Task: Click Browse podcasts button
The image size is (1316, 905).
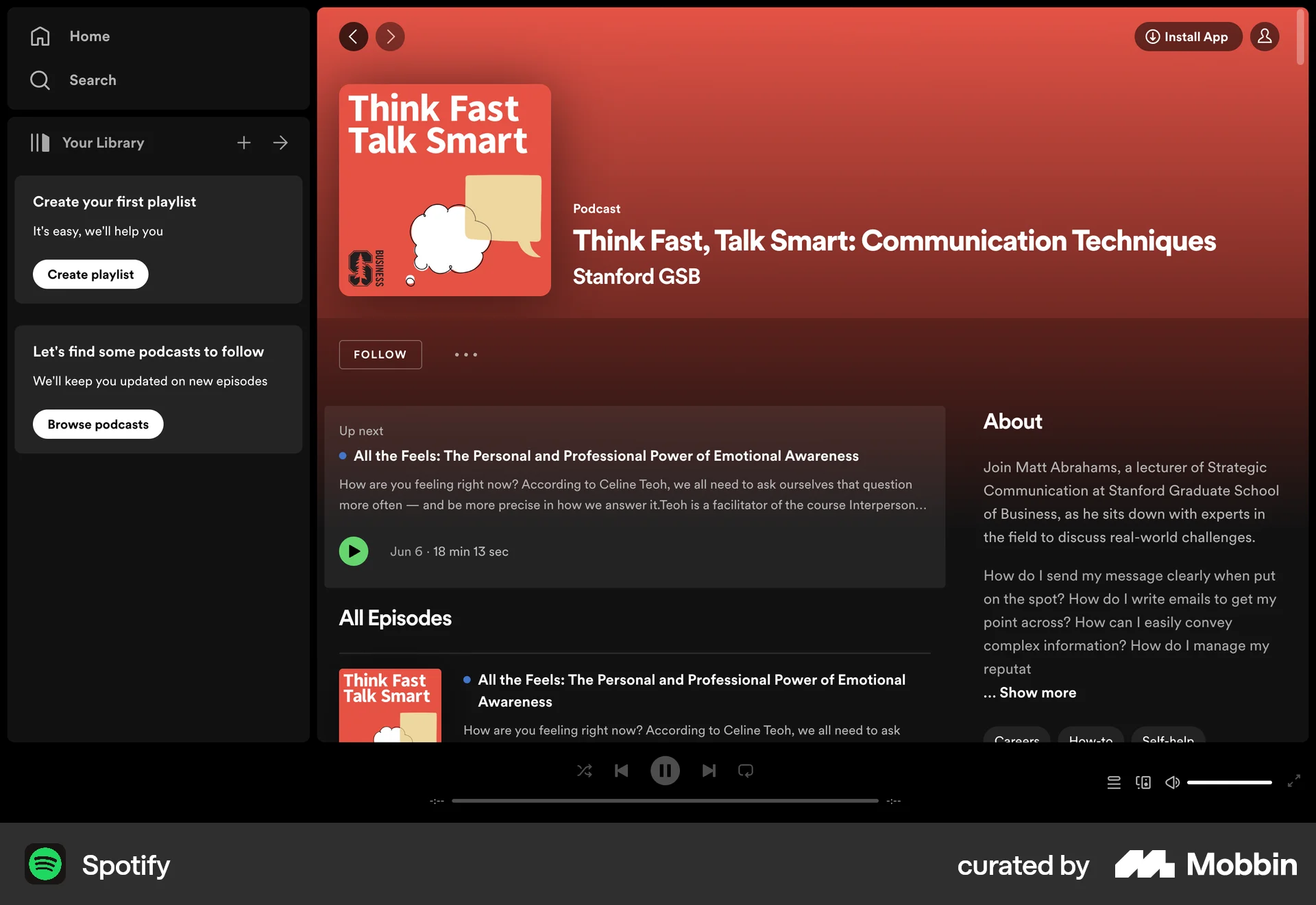Action: coord(97,424)
